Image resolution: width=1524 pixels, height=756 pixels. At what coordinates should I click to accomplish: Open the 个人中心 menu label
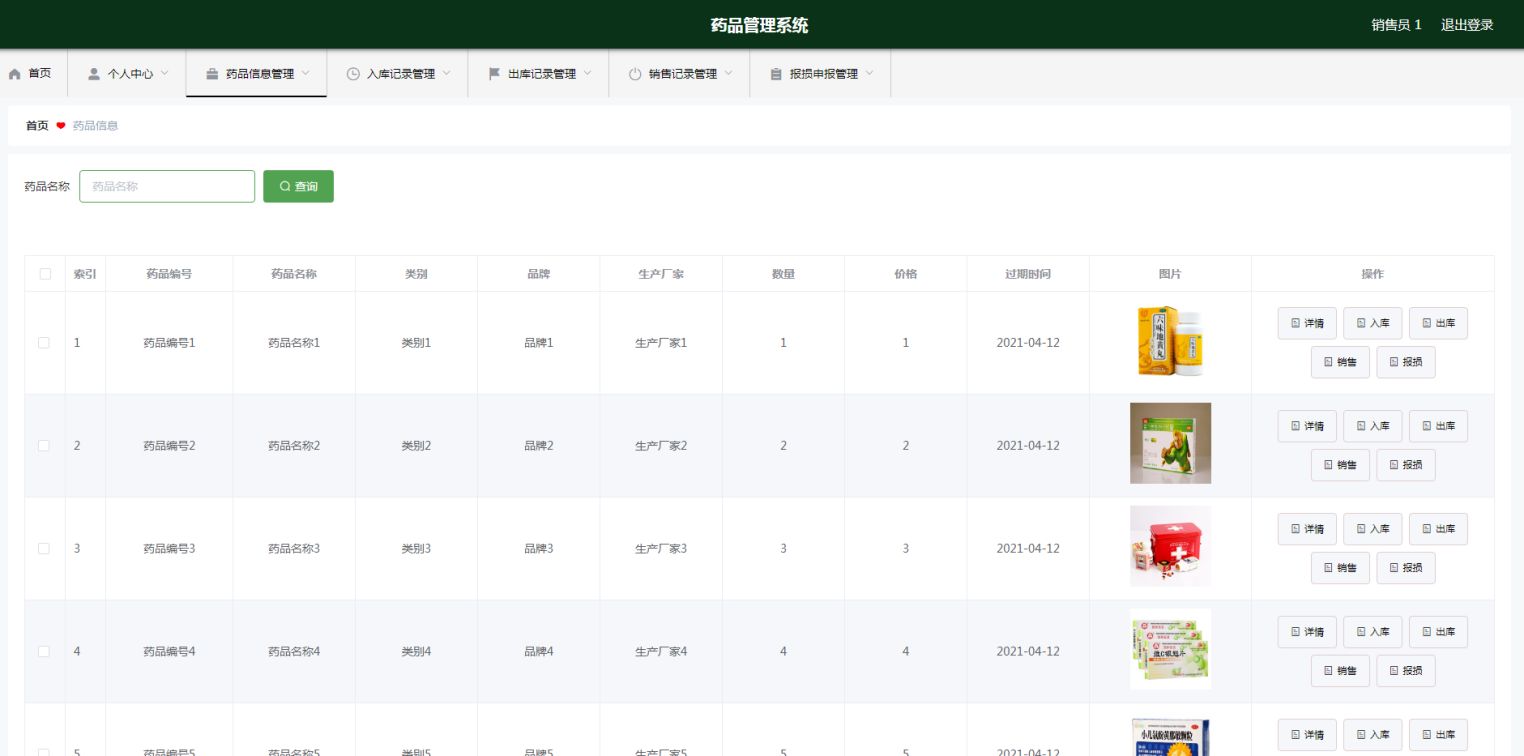click(x=130, y=74)
